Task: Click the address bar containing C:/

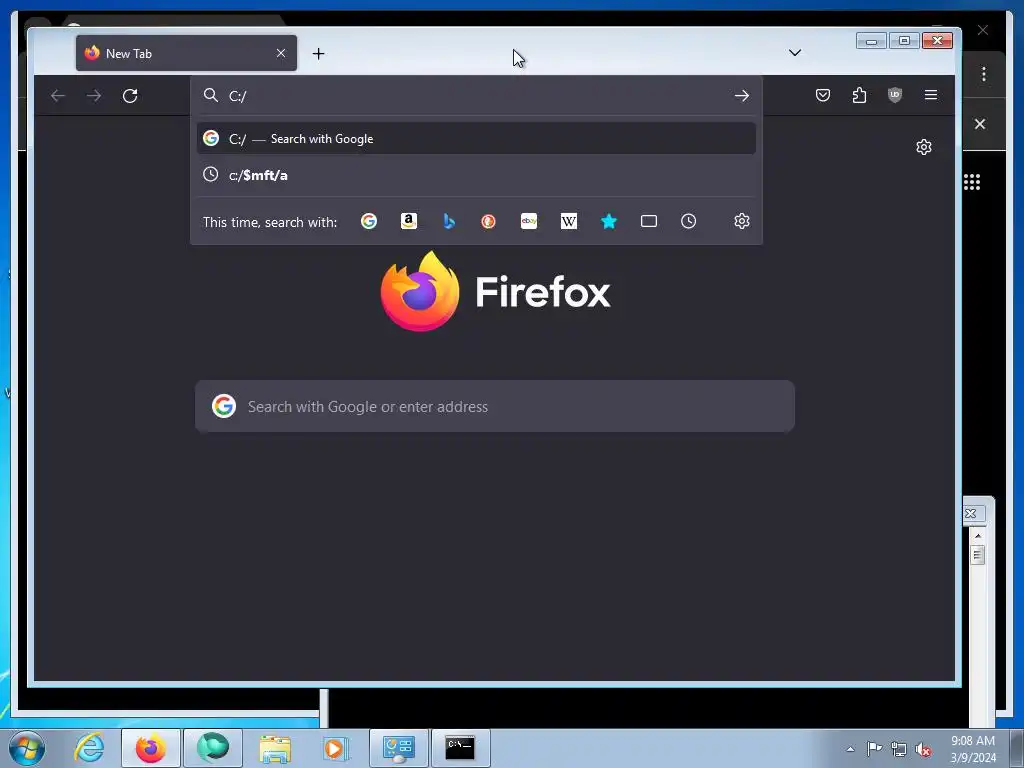Action: (476, 96)
